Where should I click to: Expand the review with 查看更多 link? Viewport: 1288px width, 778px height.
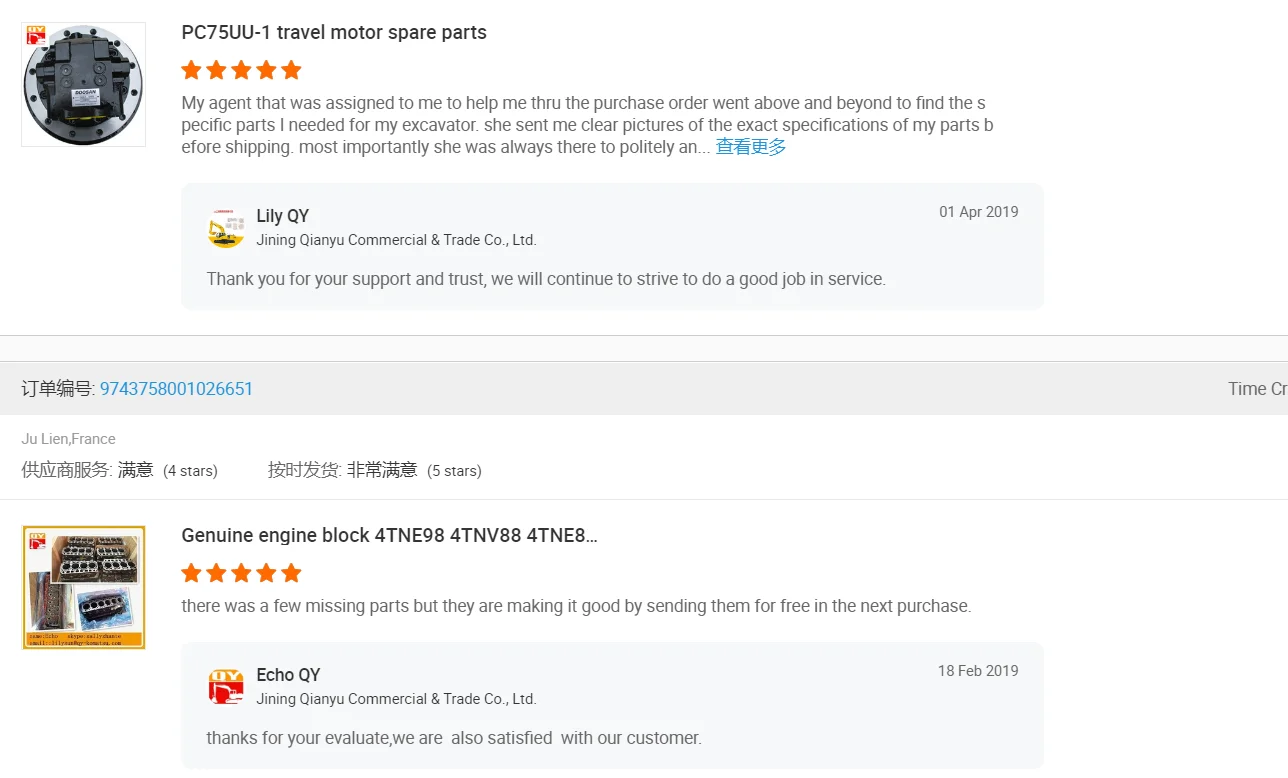point(751,147)
